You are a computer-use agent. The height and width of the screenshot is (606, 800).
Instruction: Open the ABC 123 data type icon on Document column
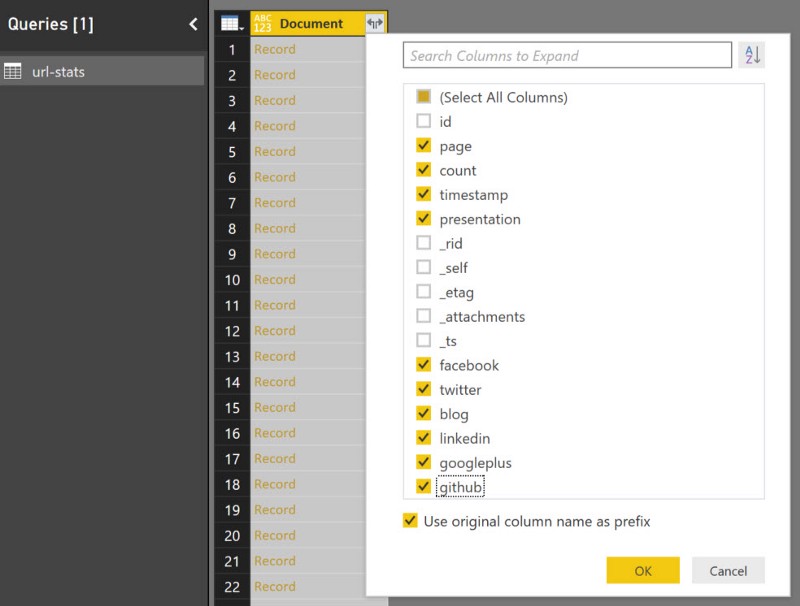coord(264,22)
